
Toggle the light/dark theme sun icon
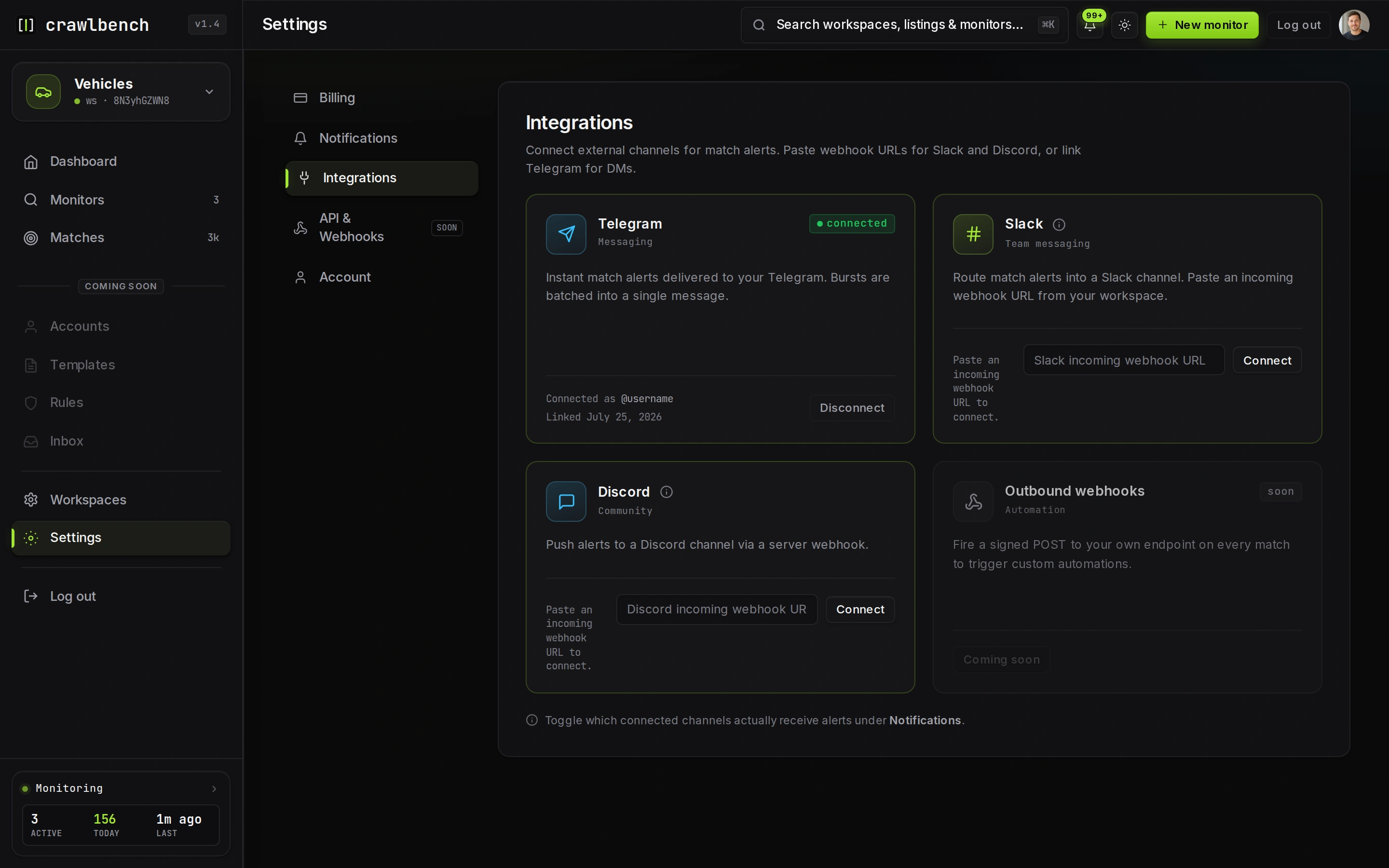(1124, 25)
